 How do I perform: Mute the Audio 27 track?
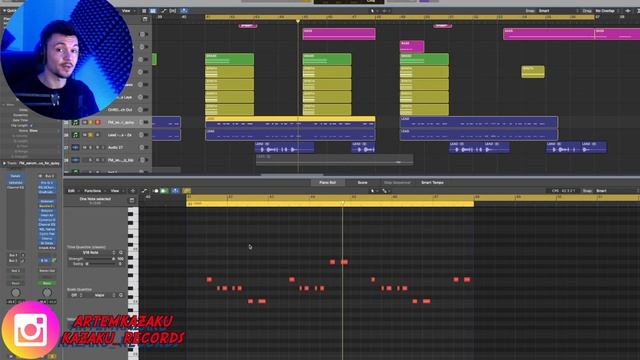(85, 147)
